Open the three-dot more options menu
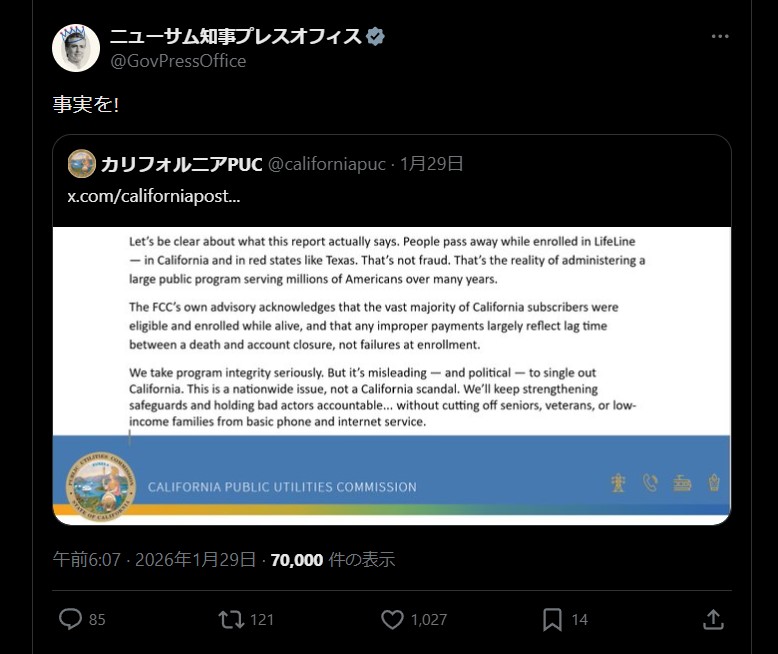The image size is (778, 654). click(x=720, y=36)
